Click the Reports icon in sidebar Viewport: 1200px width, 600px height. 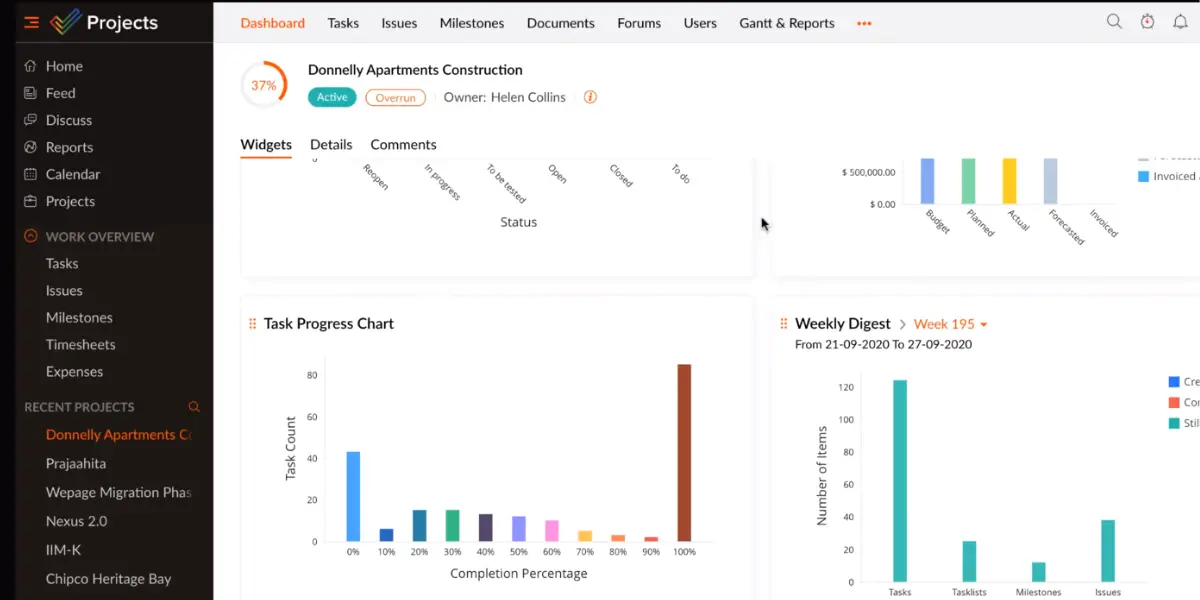pyautogui.click(x=30, y=147)
